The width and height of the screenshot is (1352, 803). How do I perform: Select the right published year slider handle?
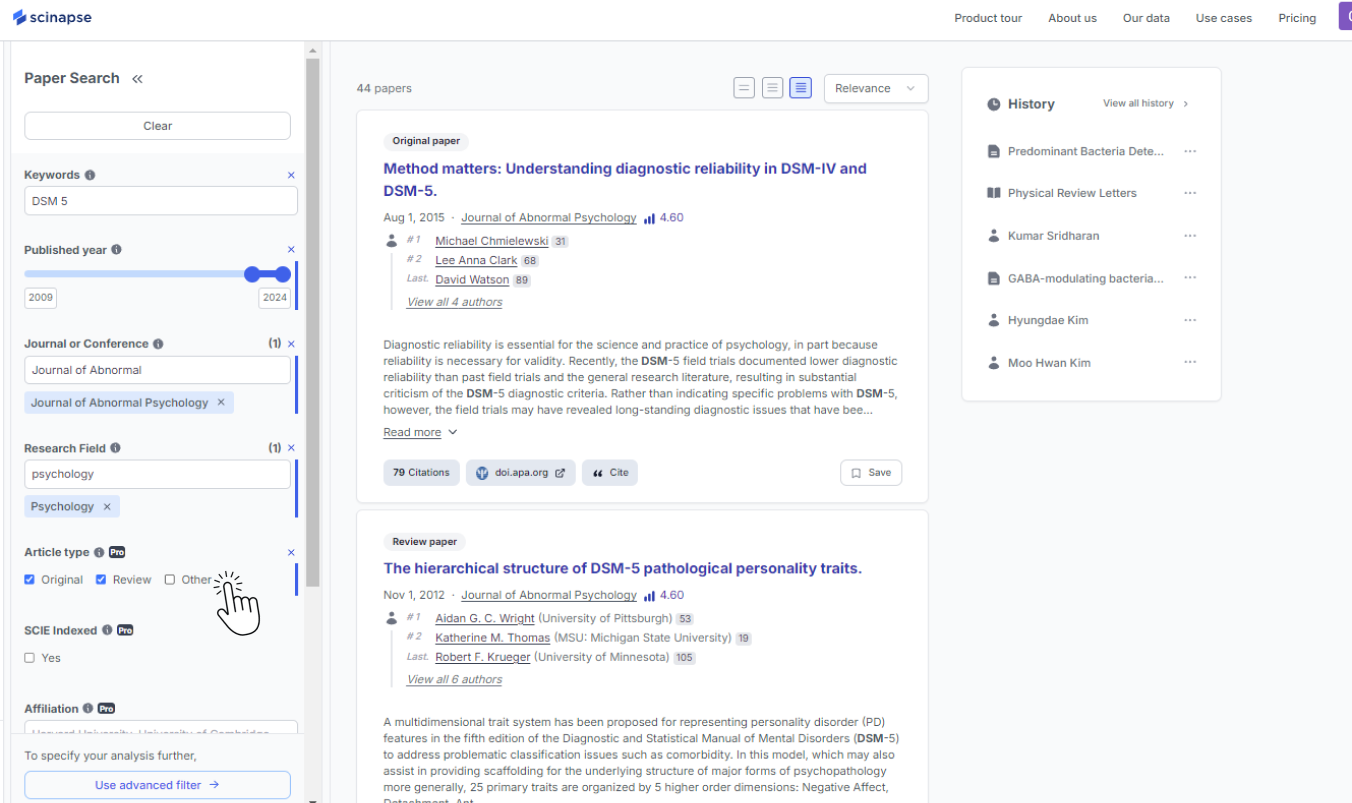click(283, 274)
